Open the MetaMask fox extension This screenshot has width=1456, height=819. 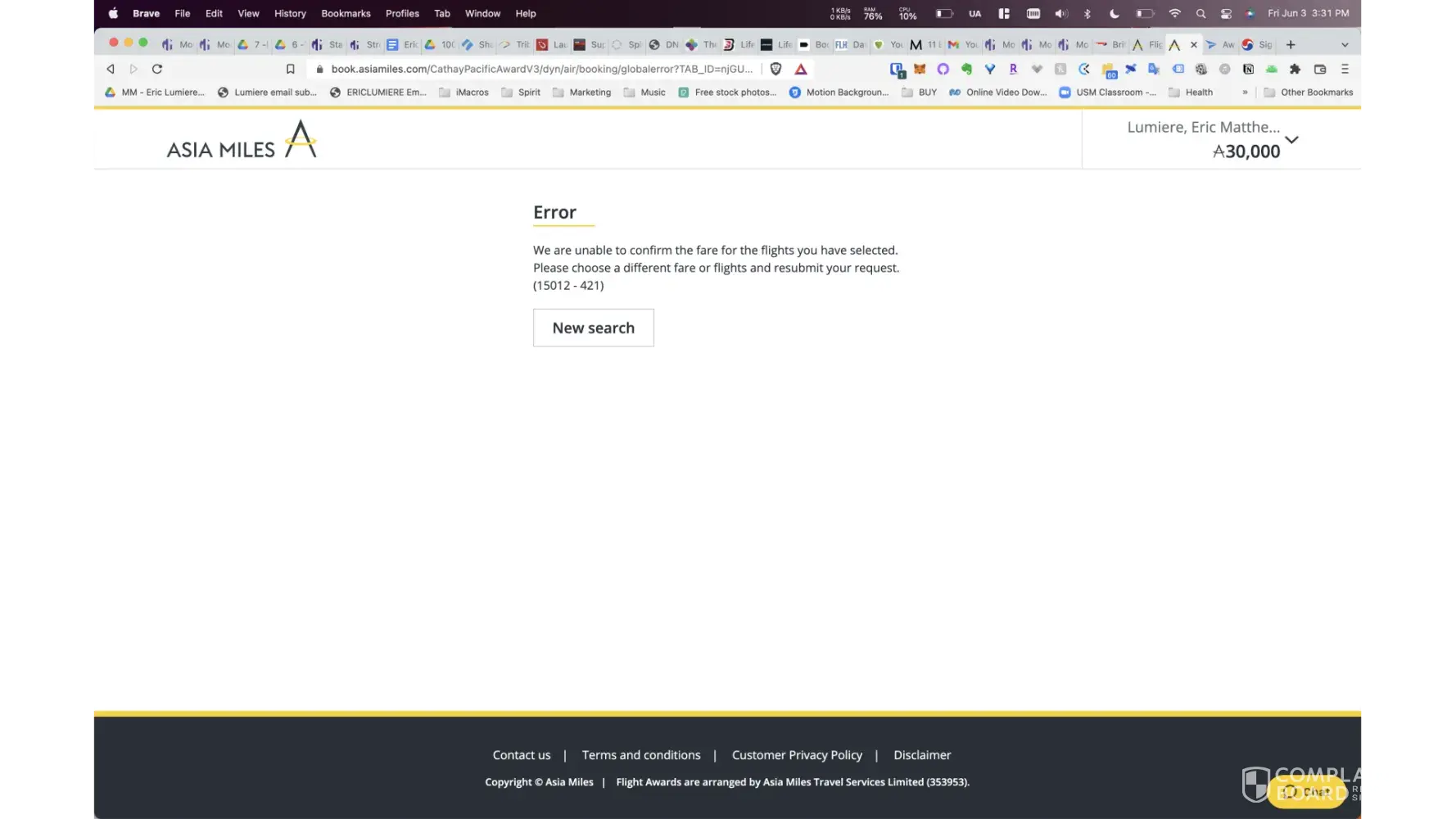coord(920,69)
